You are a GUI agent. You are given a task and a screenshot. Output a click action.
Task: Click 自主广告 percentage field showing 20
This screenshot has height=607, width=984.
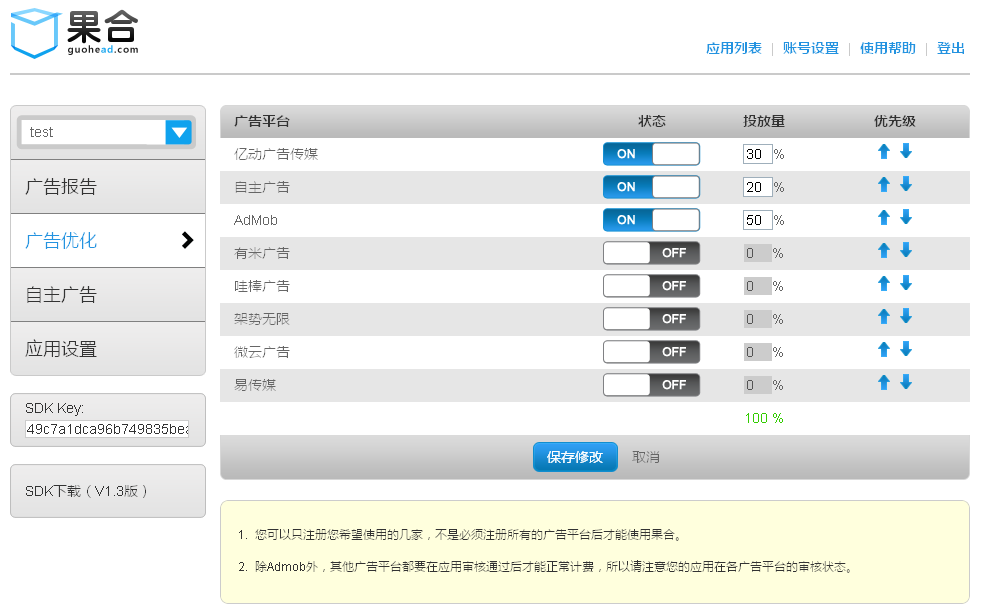click(757, 187)
